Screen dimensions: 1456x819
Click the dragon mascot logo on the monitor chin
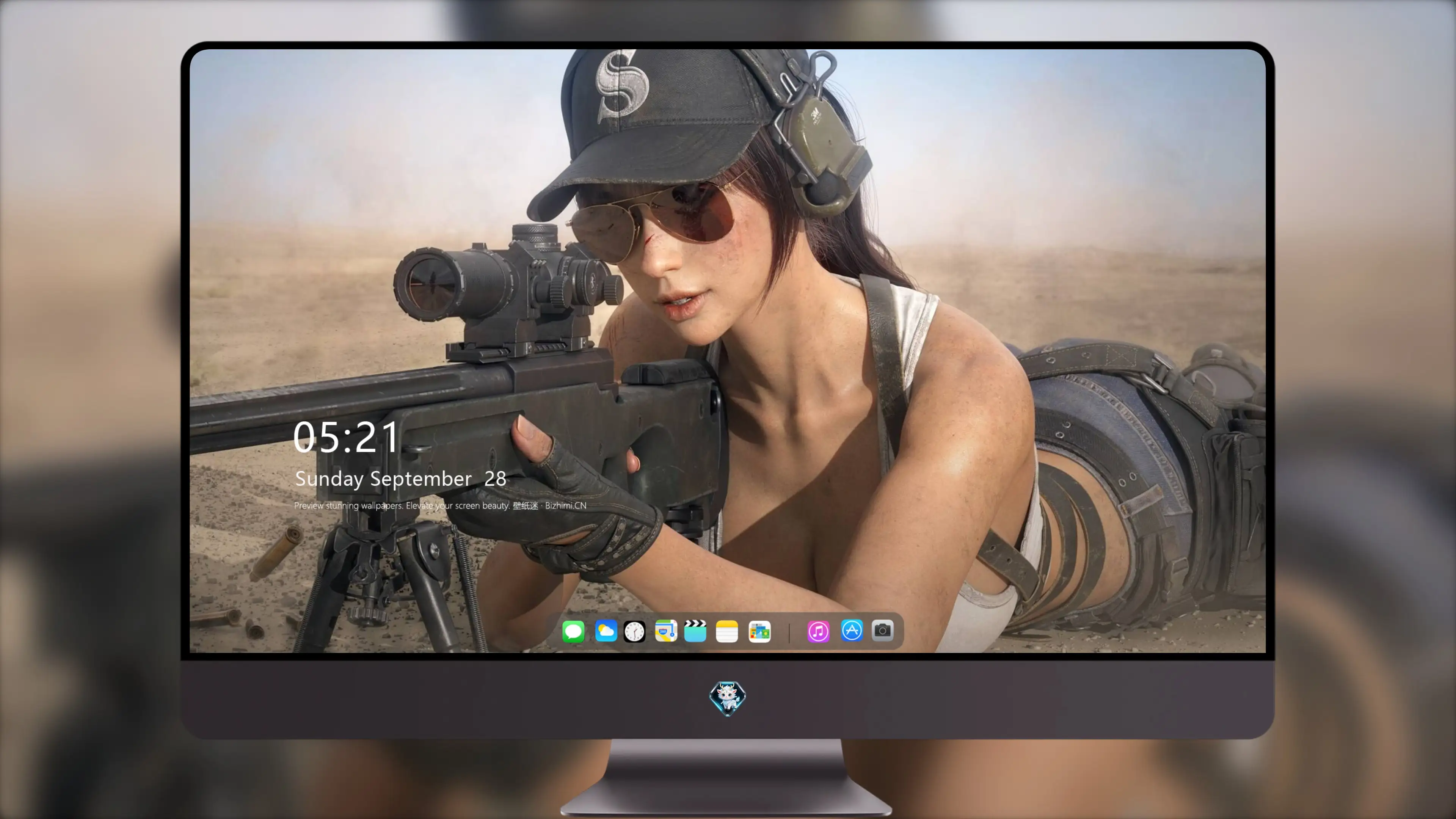728,698
